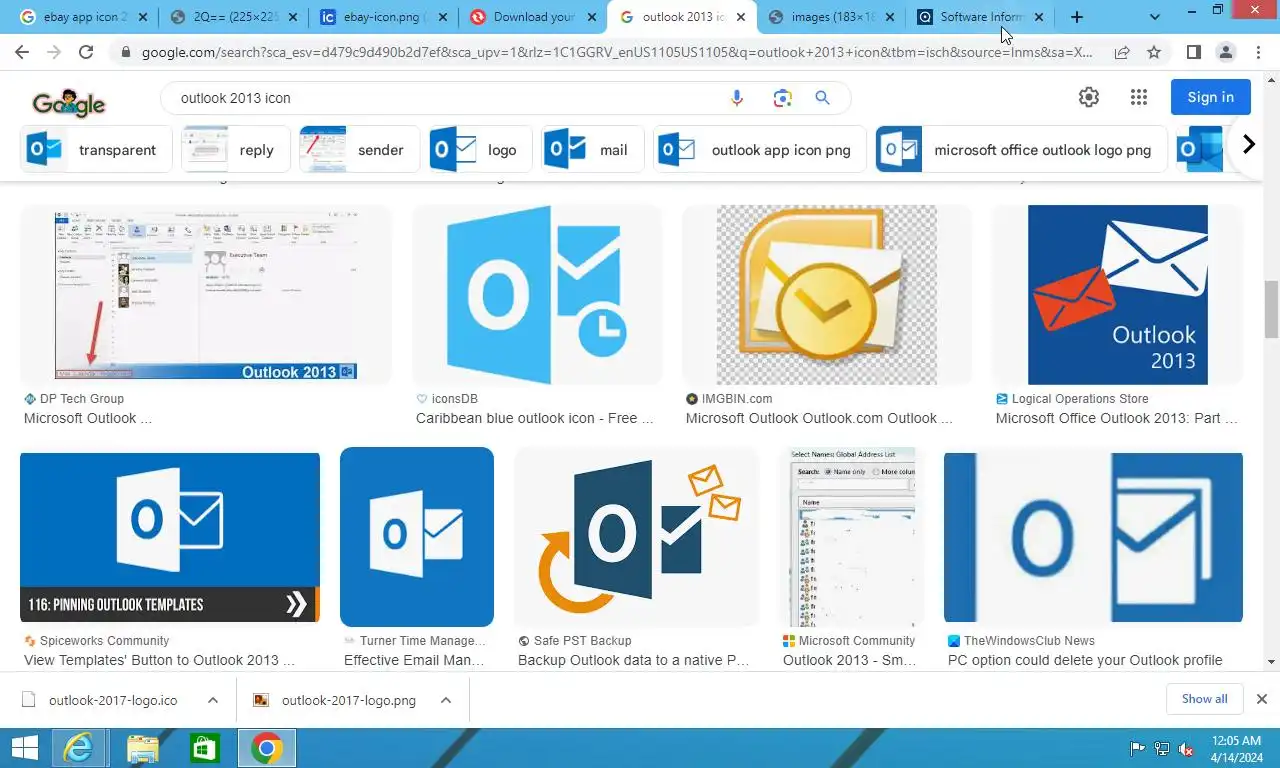Open the Caribbean blue outlook icon image
Image resolution: width=1280 pixels, height=768 pixels.
click(x=537, y=295)
